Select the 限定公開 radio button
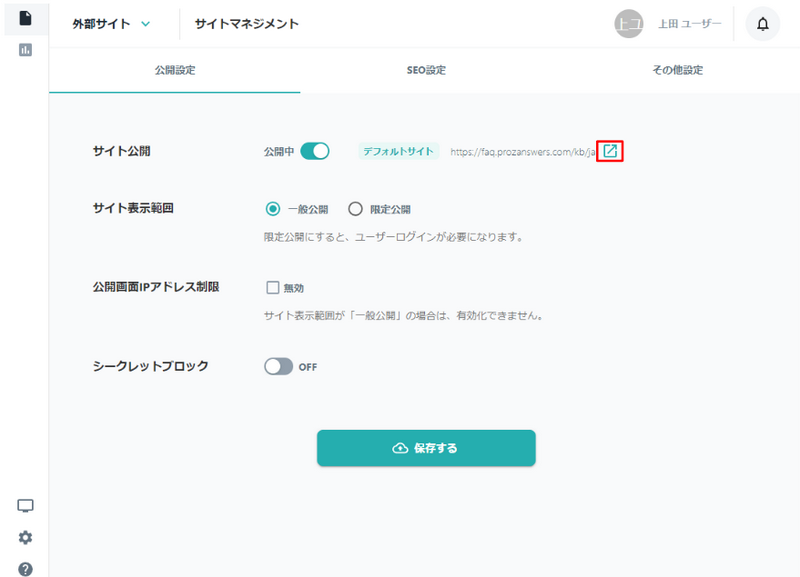This screenshot has width=800, height=577. click(x=355, y=209)
